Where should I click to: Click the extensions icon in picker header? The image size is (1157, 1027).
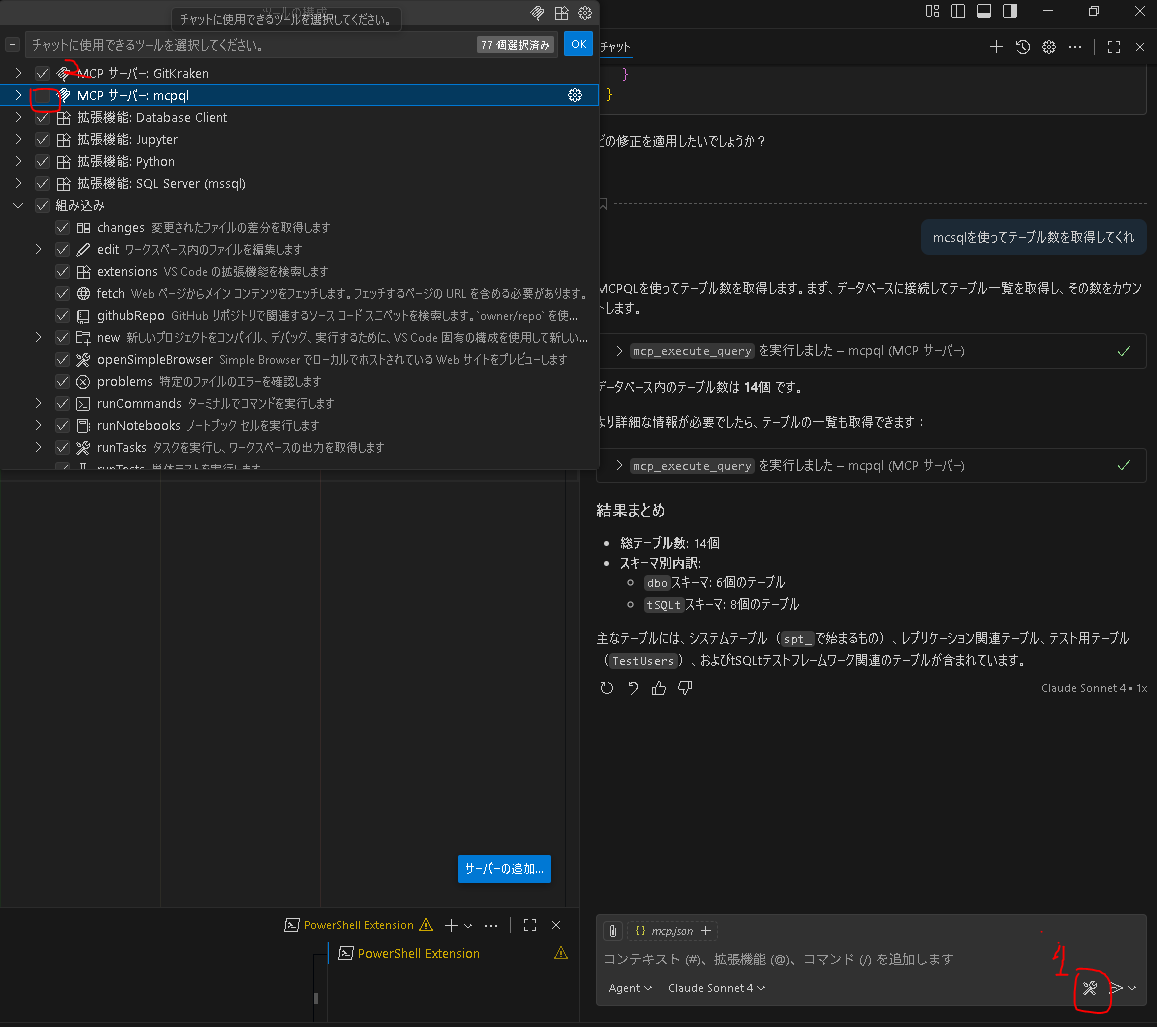point(562,13)
